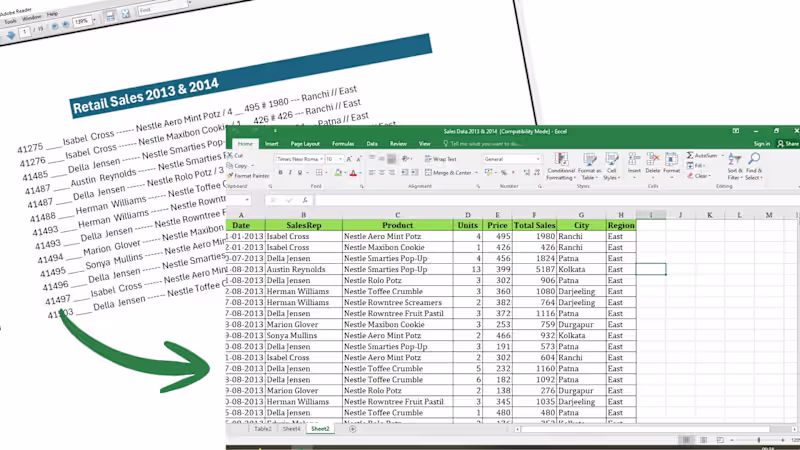Toggle Italic formatting in Excel
800x450 pixels.
pos(290,173)
